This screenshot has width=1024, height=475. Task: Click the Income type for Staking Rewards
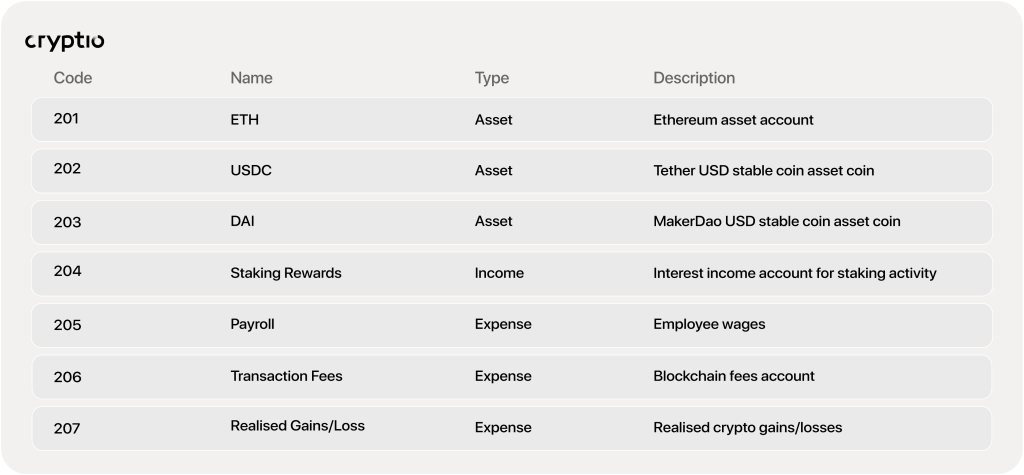coord(499,273)
